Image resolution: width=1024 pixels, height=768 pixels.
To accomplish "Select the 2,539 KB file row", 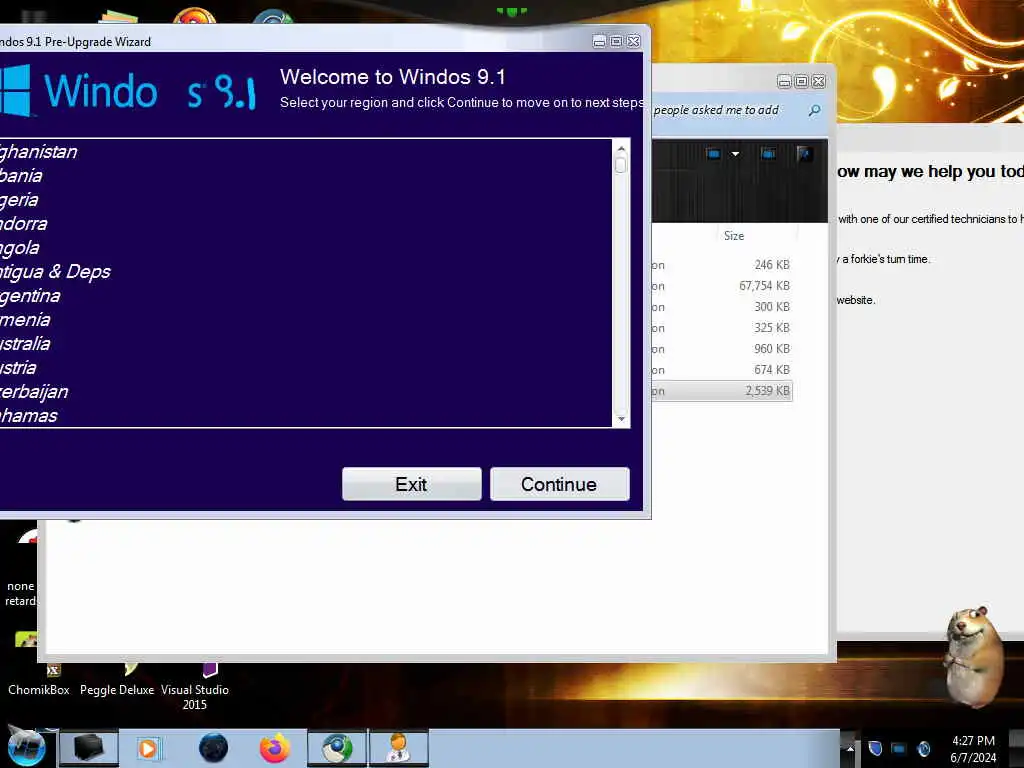I will (x=722, y=391).
